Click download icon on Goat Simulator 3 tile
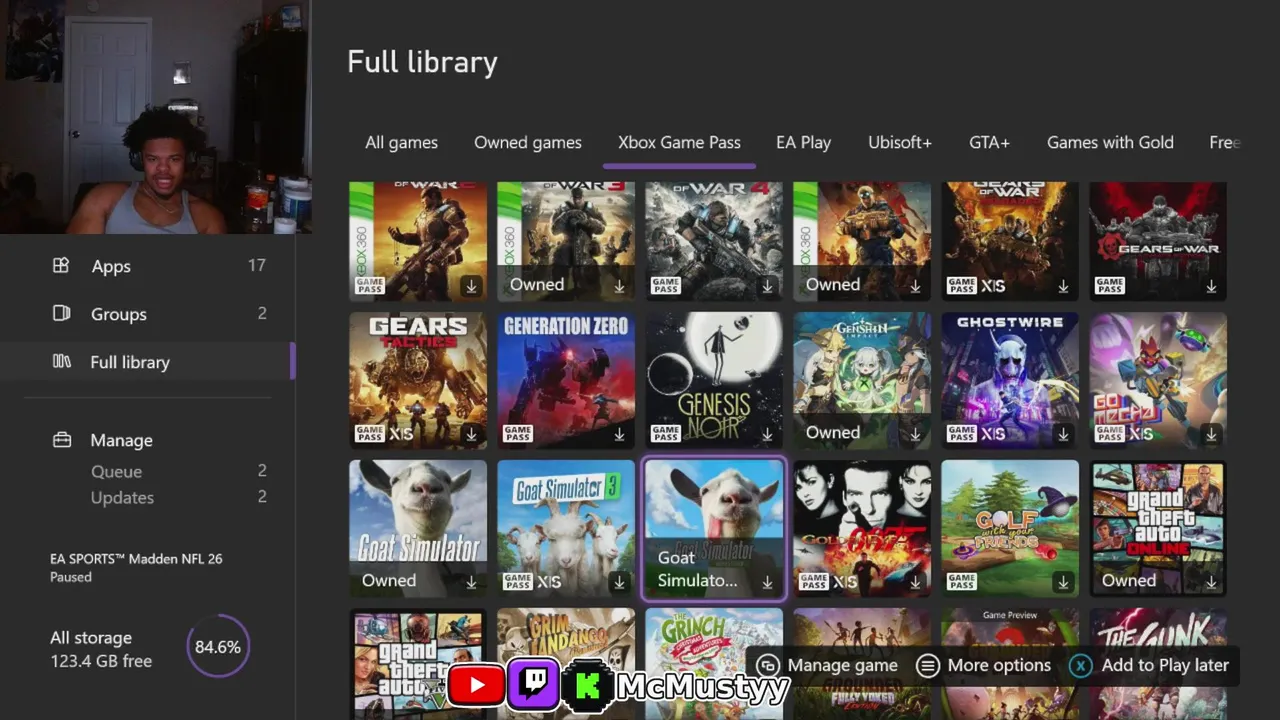The height and width of the screenshot is (720, 1280). (x=619, y=582)
